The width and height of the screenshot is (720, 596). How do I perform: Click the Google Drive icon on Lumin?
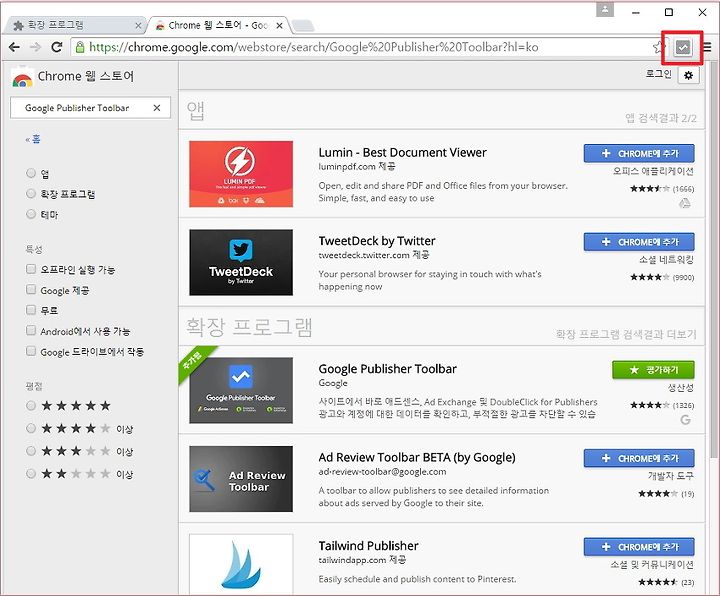coord(685,203)
